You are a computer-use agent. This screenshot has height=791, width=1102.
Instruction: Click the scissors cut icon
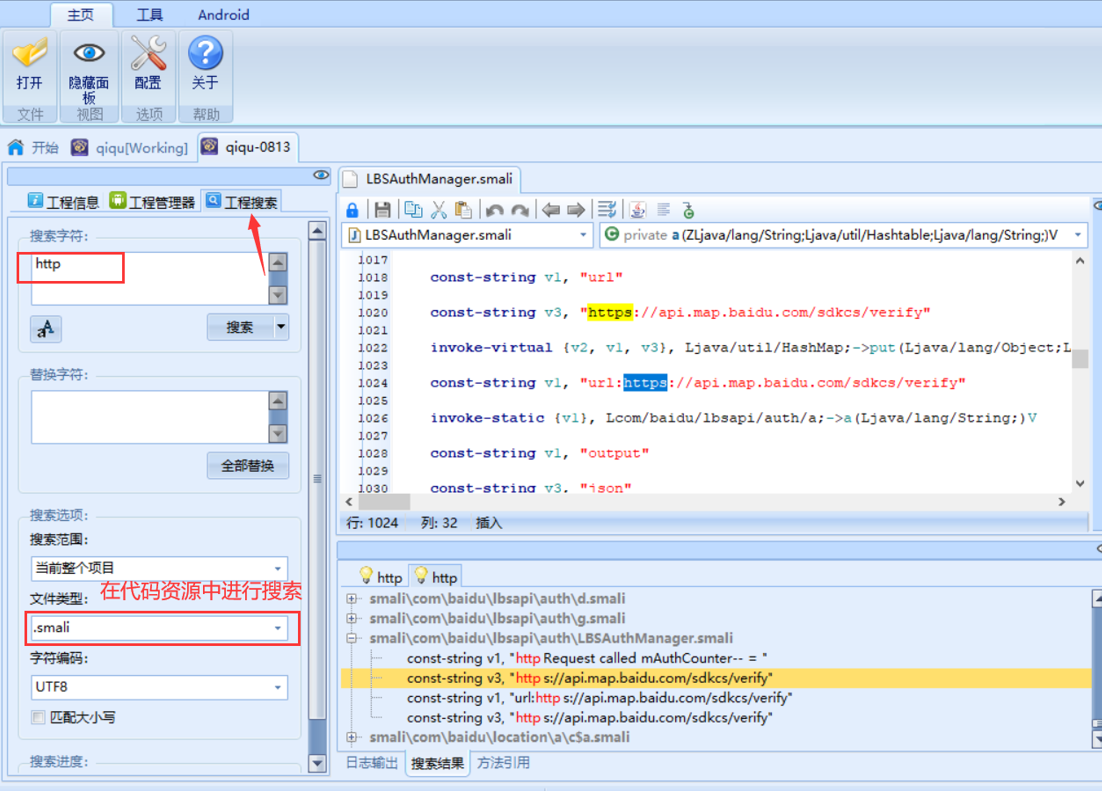click(x=439, y=210)
